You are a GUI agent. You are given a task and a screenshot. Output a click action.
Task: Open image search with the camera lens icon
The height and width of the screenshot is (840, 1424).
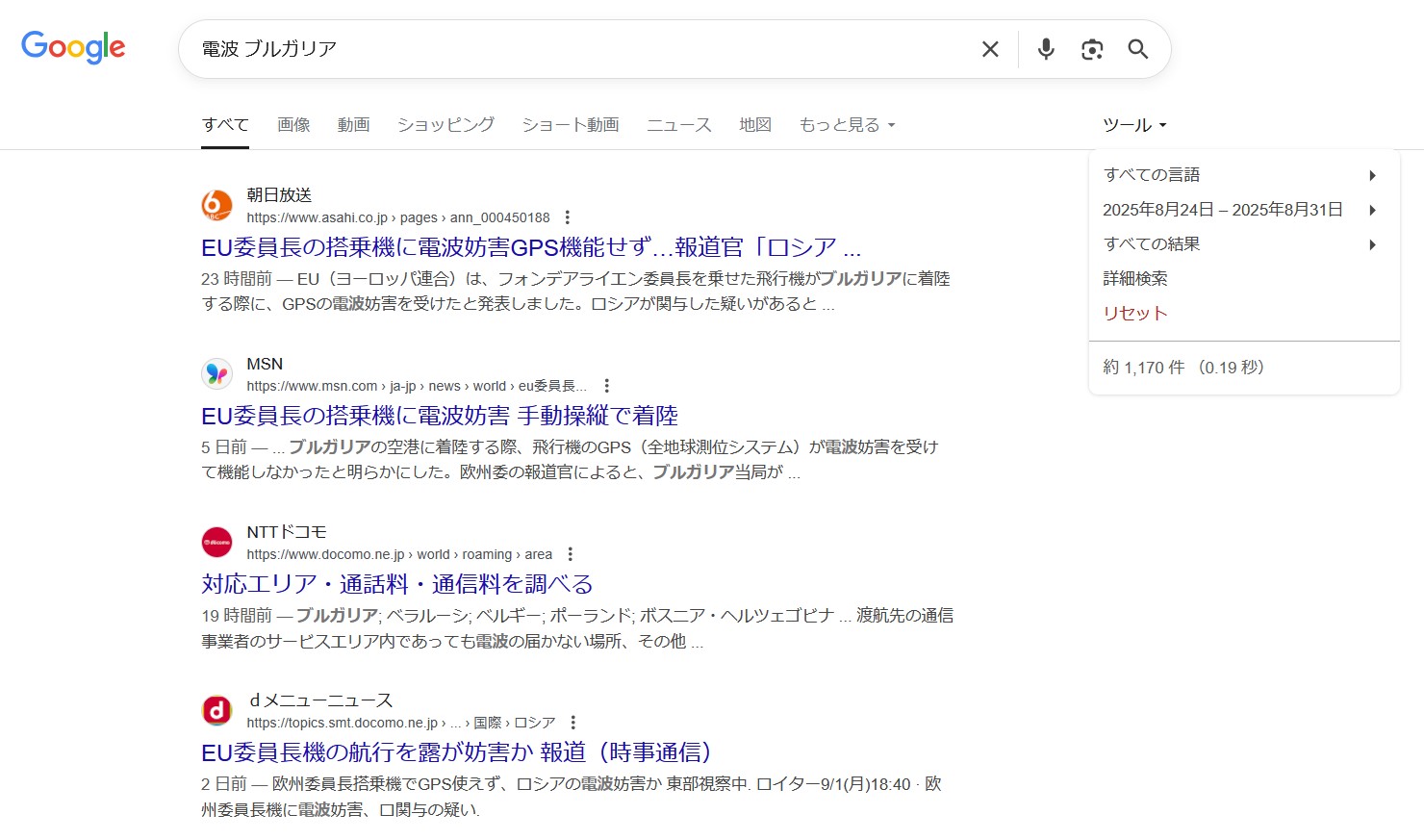[x=1092, y=49]
